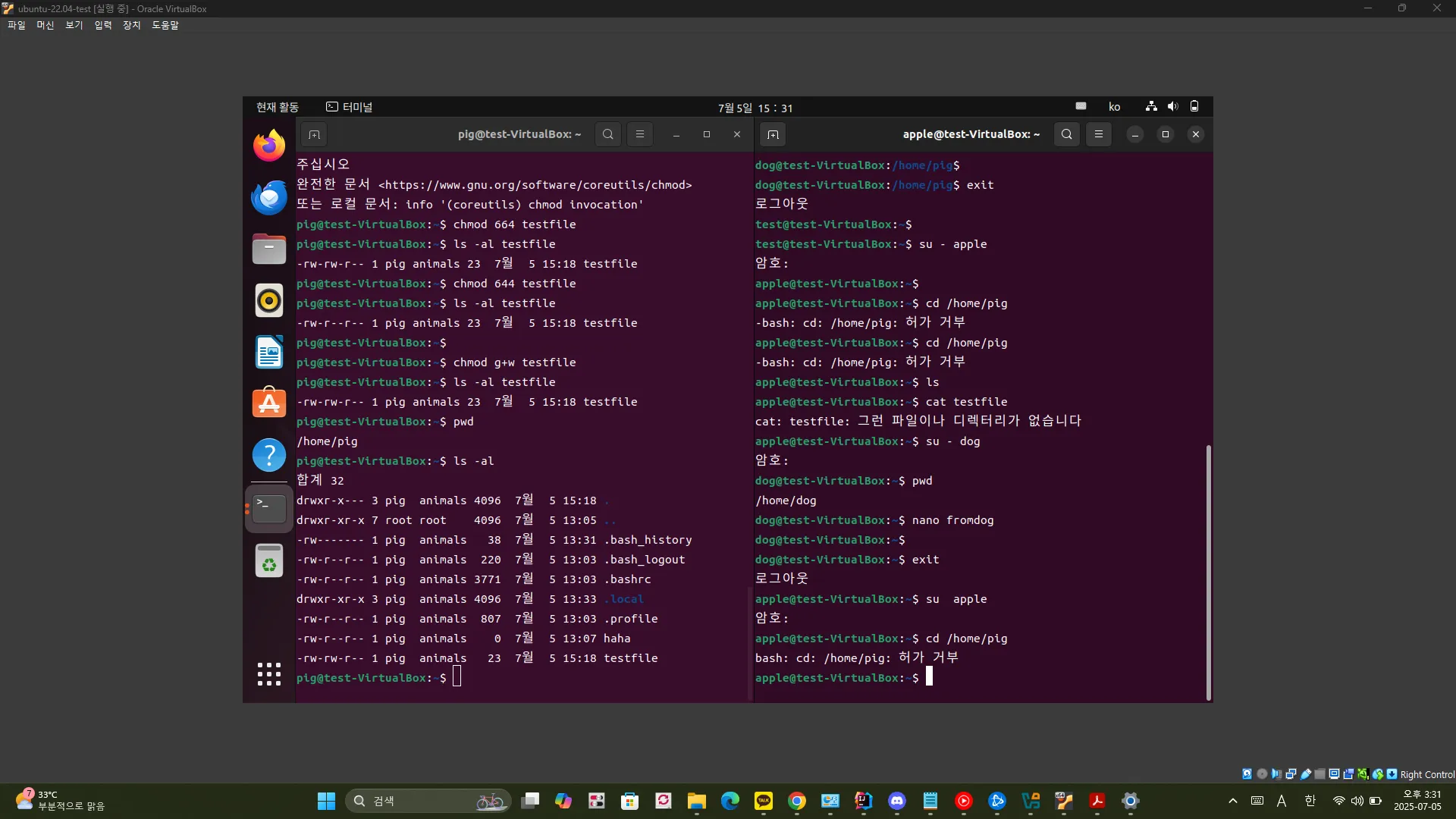Open the VirtualBox 장치 menu
Screen dimensions: 1456x819
pos(132,25)
